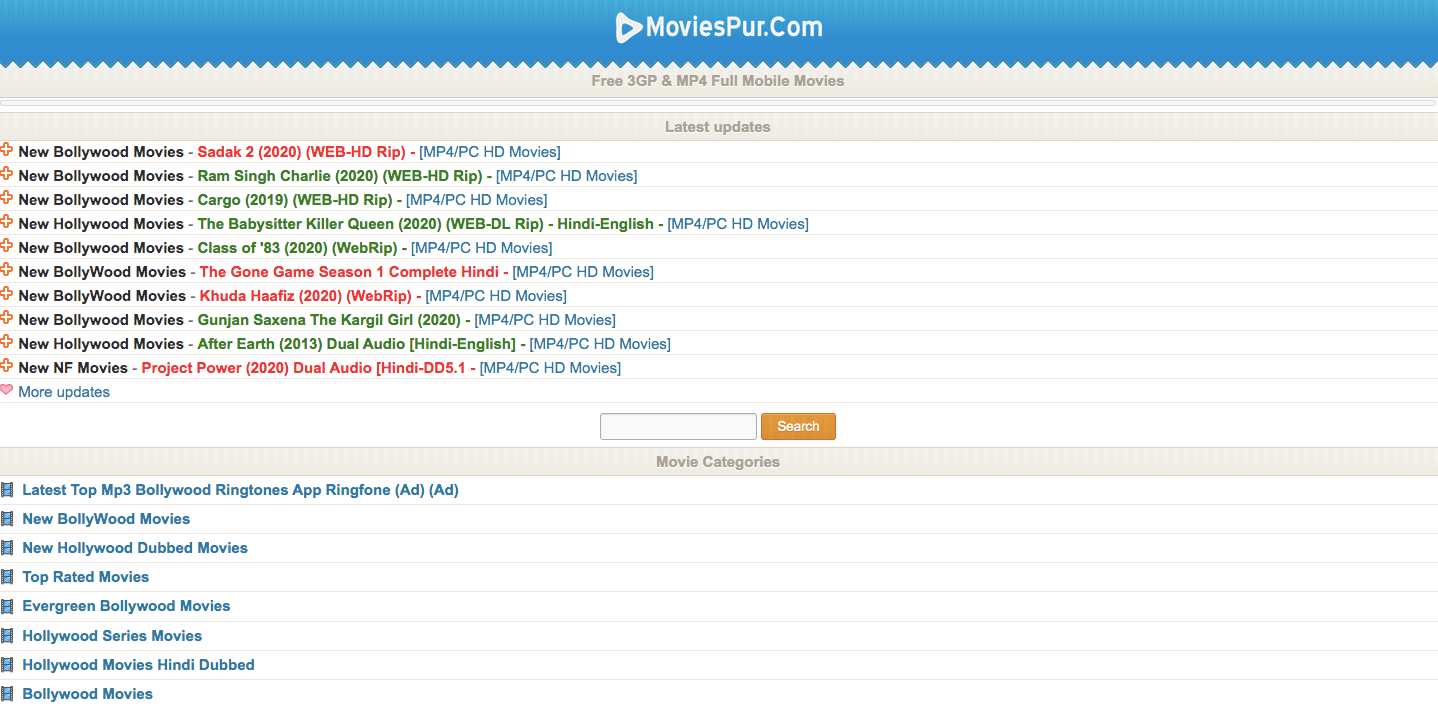This screenshot has width=1438, height=706.
Task: Click film icon beside New BollyWood Movies category
Action: tap(7, 519)
